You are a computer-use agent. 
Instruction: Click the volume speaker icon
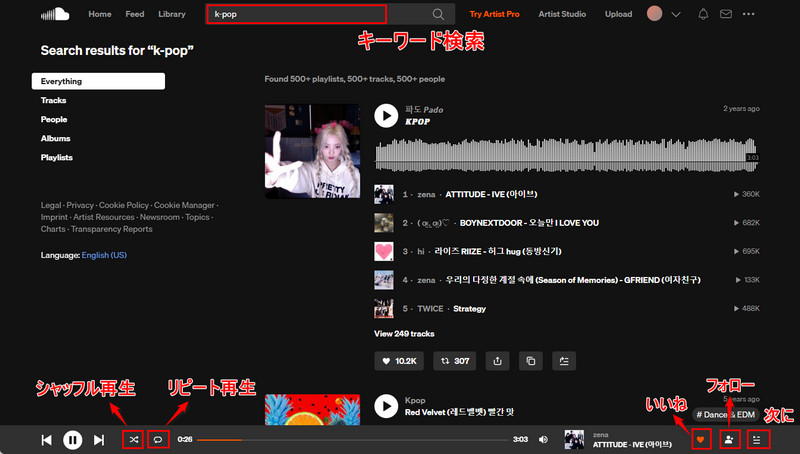click(x=543, y=440)
